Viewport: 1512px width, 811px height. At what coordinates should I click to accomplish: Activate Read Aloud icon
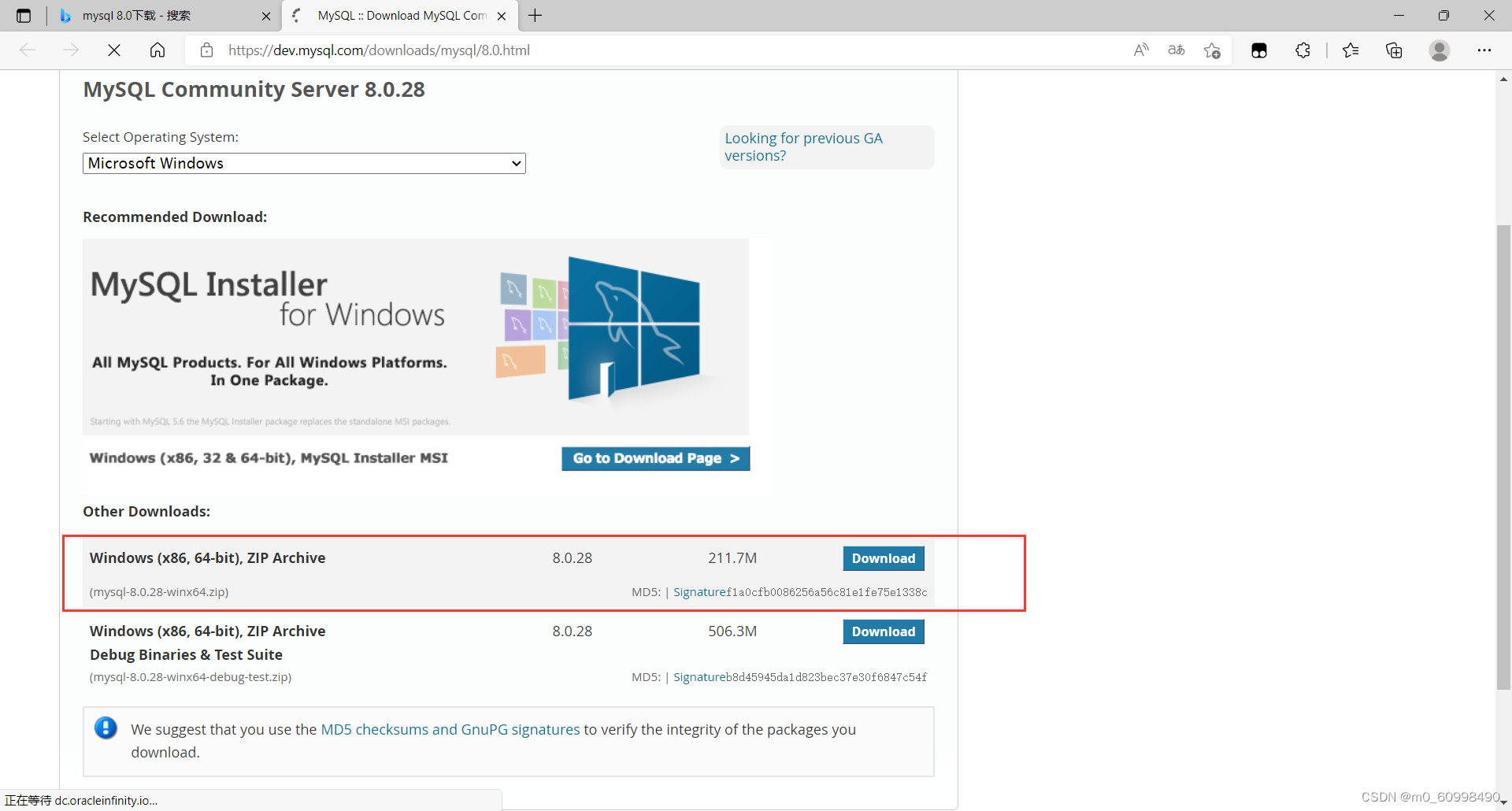click(x=1141, y=50)
